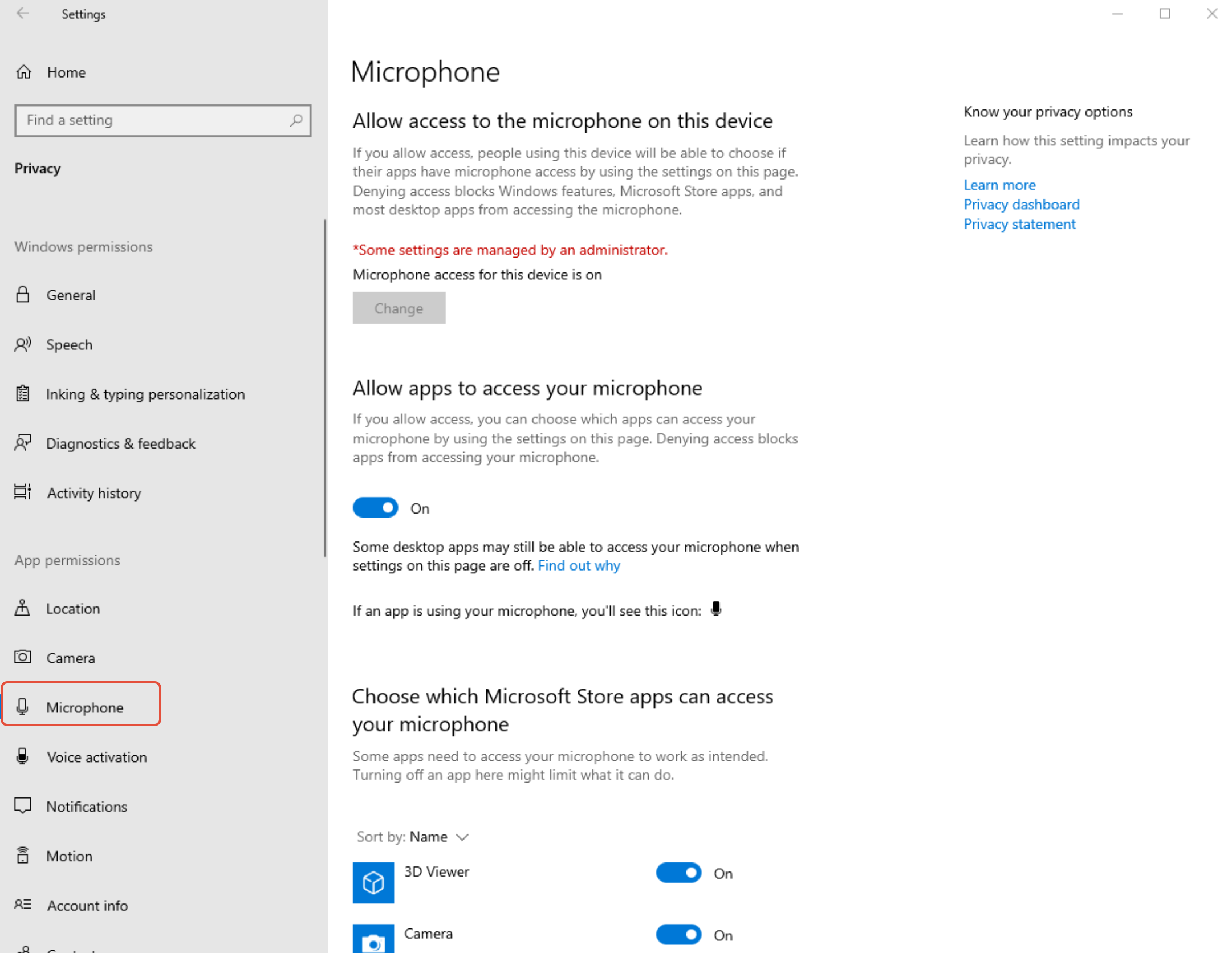Click the Voice activation microphone icon
1232x953 pixels.
(23, 756)
